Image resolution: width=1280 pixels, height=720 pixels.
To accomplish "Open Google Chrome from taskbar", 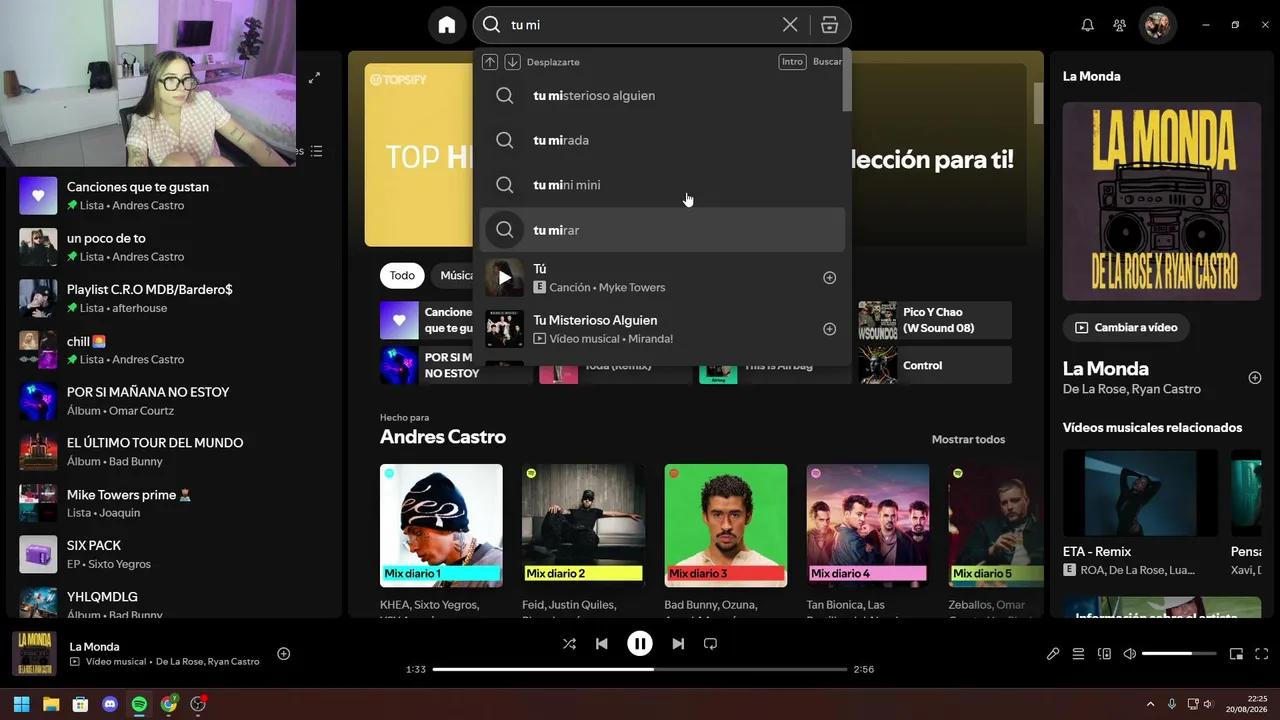I will coord(169,704).
